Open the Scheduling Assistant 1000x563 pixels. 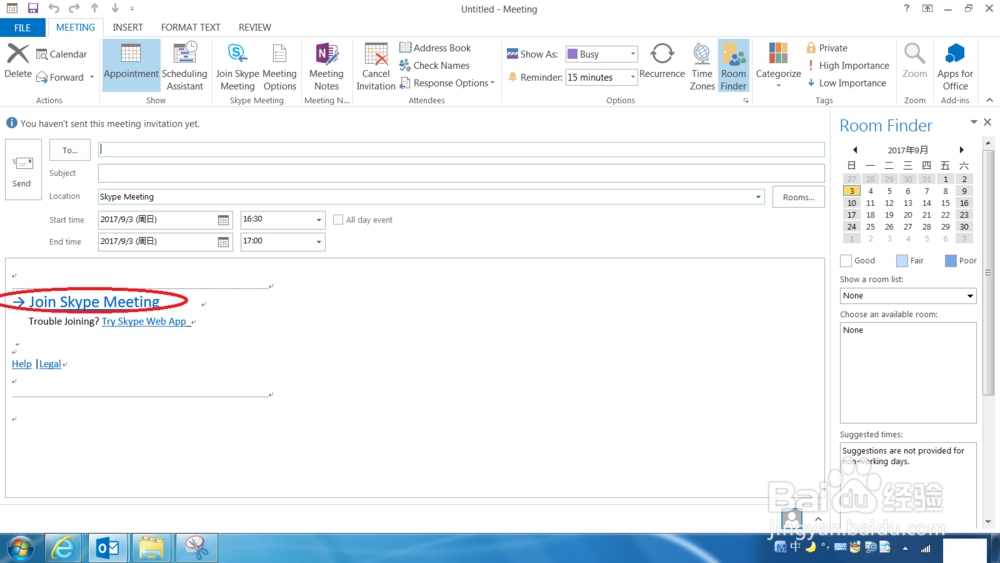point(184,66)
